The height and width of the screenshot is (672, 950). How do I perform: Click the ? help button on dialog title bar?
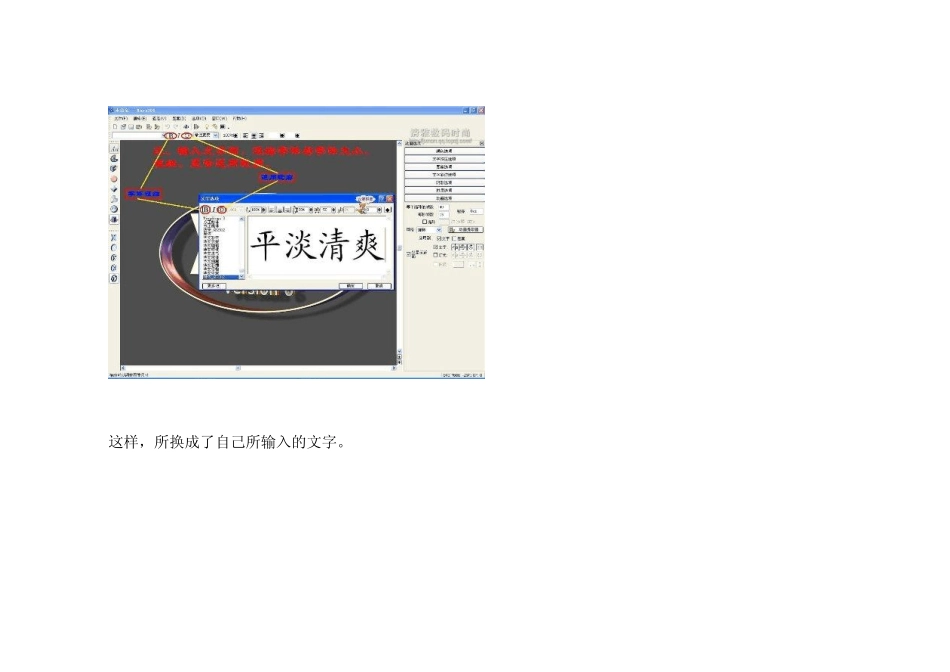point(382,199)
